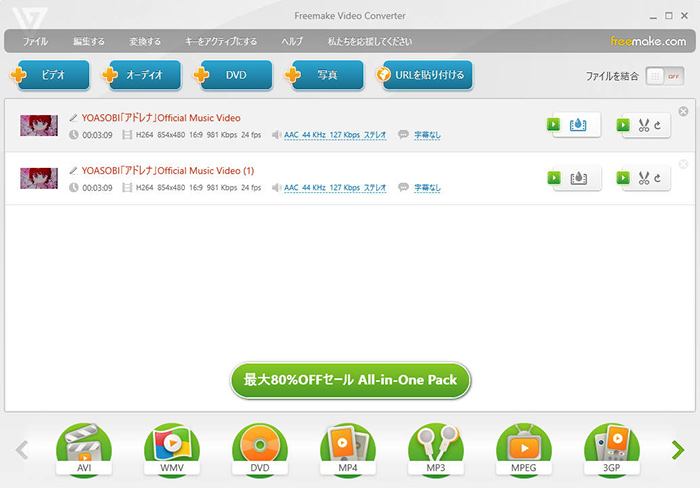
Task: Open audio track options for video (1)
Action: 335,188
